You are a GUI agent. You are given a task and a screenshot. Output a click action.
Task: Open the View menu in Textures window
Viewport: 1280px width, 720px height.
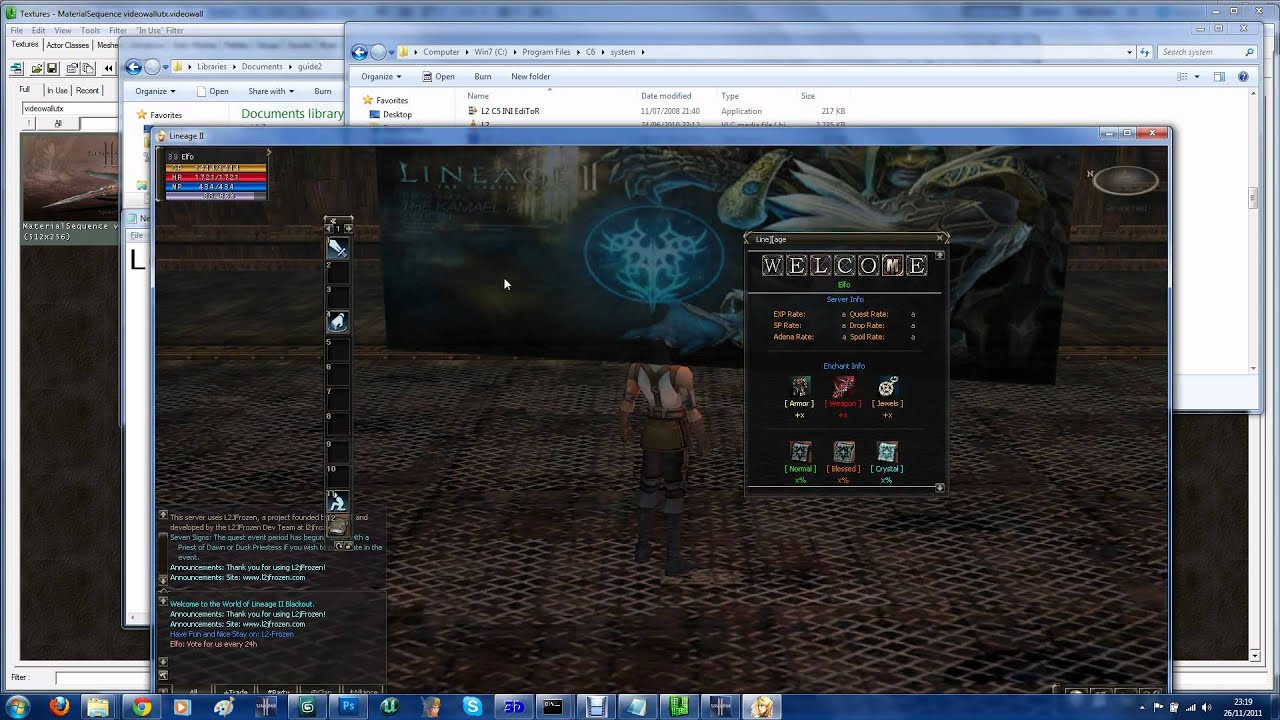63,31
